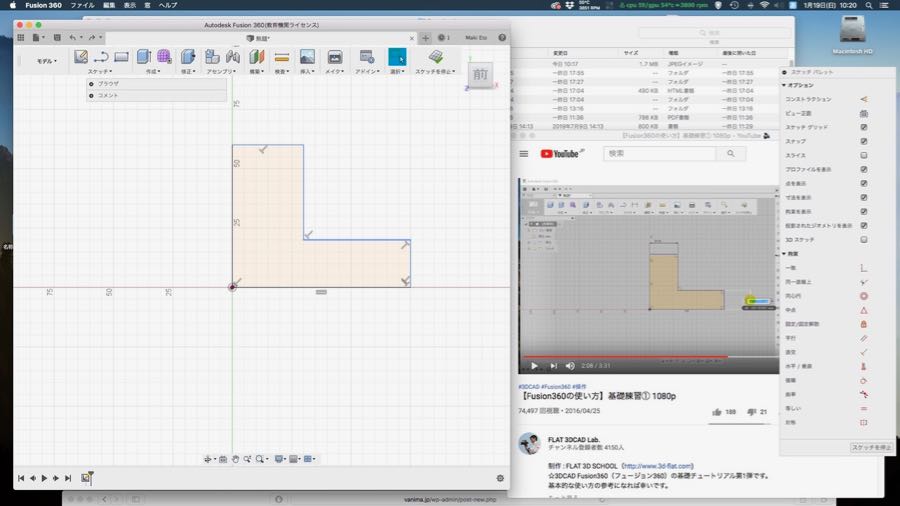The height and width of the screenshot is (506, 900).
Task: Click the perpendicular constraint icon in palette
Action: [x=863, y=352]
